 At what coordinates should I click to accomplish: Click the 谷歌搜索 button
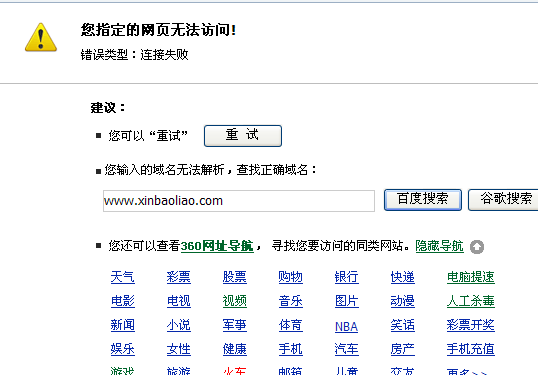pyautogui.click(x=504, y=200)
